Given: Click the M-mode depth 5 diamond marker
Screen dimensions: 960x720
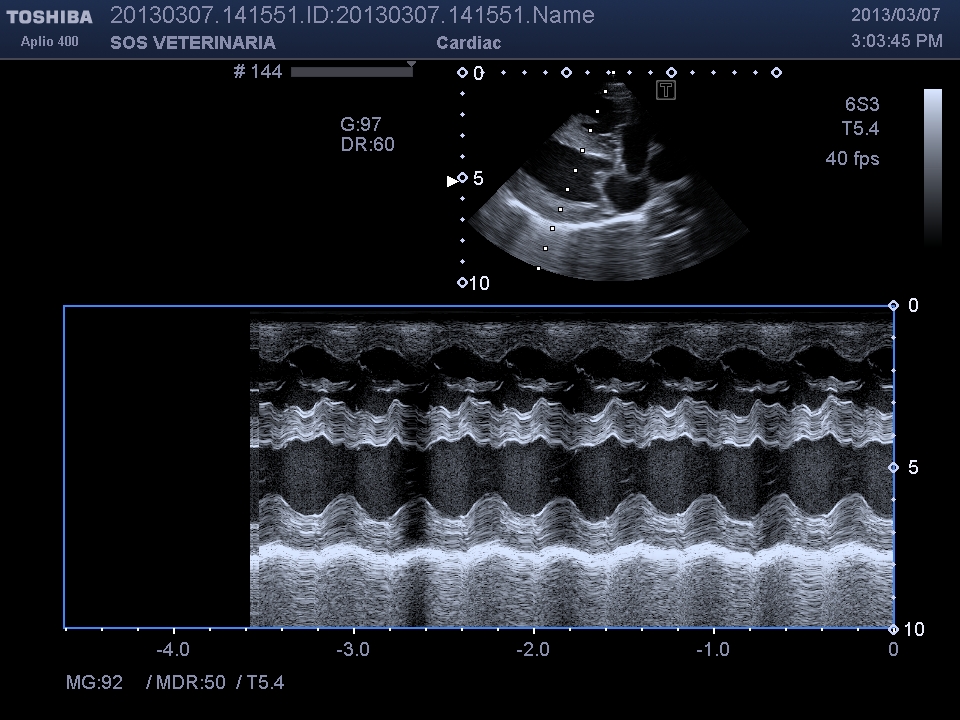Looking at the screenshot, I should pyautogui.click(x=894, y=467).
